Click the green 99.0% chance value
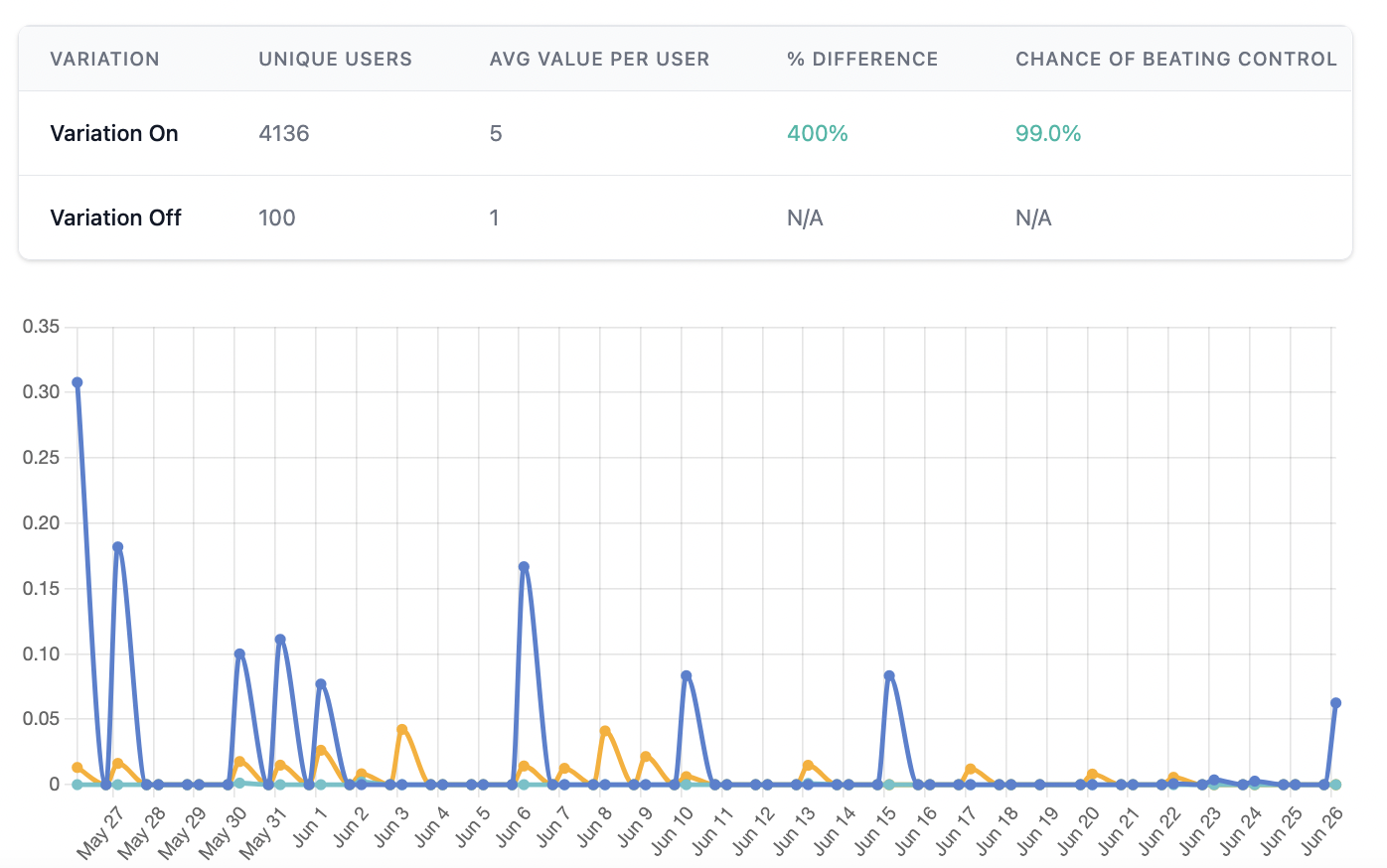The width and height of the screenshot is (1387, 868). pos(1048,133)
